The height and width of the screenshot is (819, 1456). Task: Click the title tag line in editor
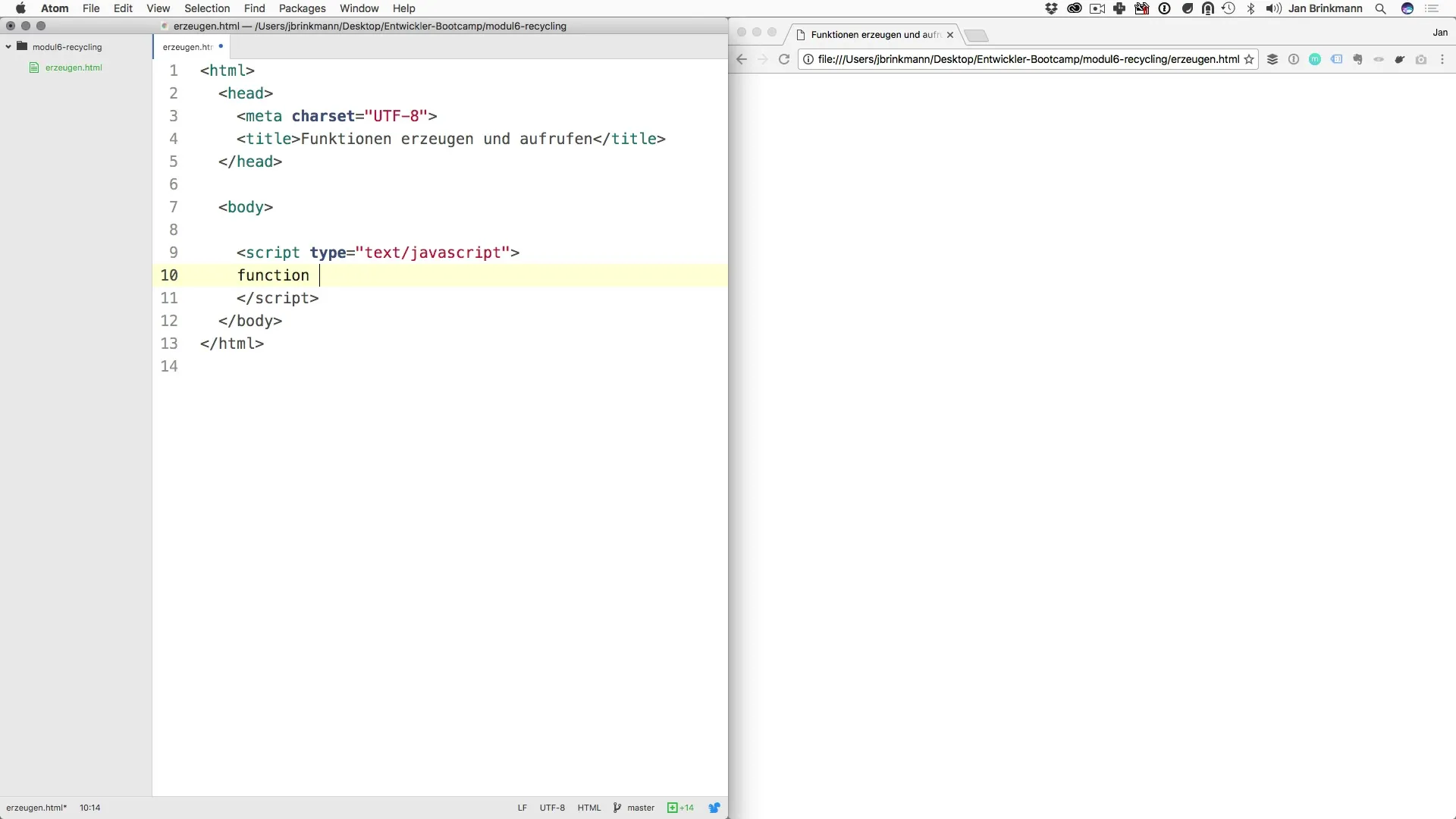450,139
